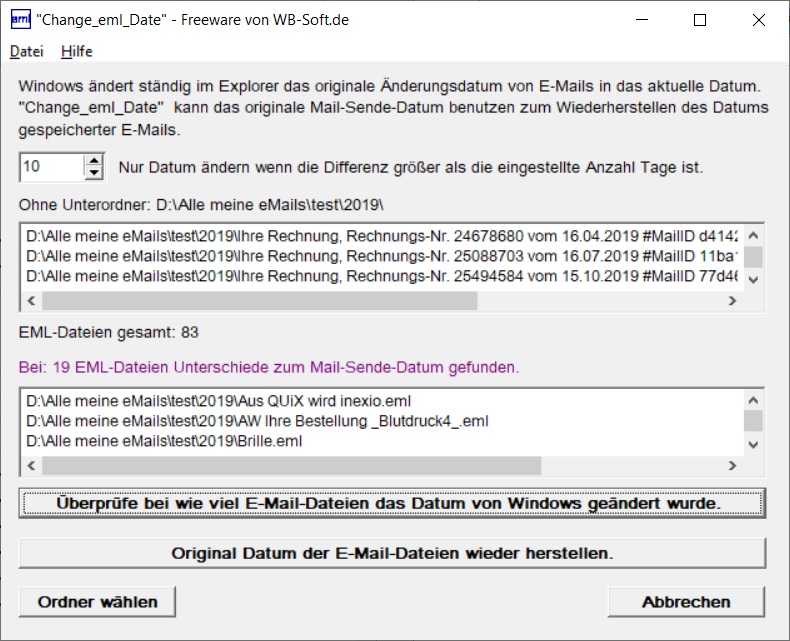Maximize the Change_eml_Date window
This screenshot has width=790, height=641.
tap(700, 20)
